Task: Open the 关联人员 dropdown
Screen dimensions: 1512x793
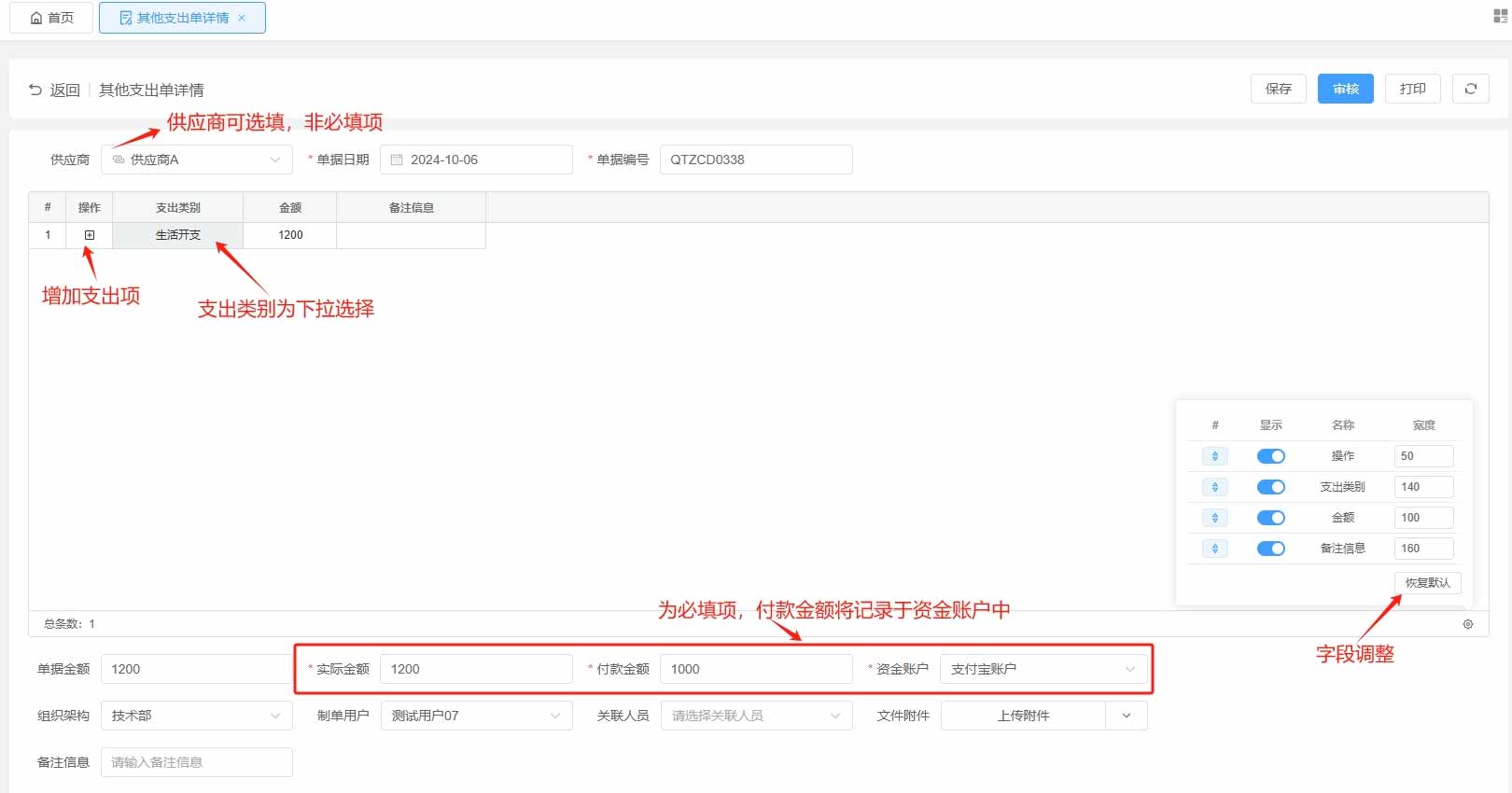Action: point(757,716)
